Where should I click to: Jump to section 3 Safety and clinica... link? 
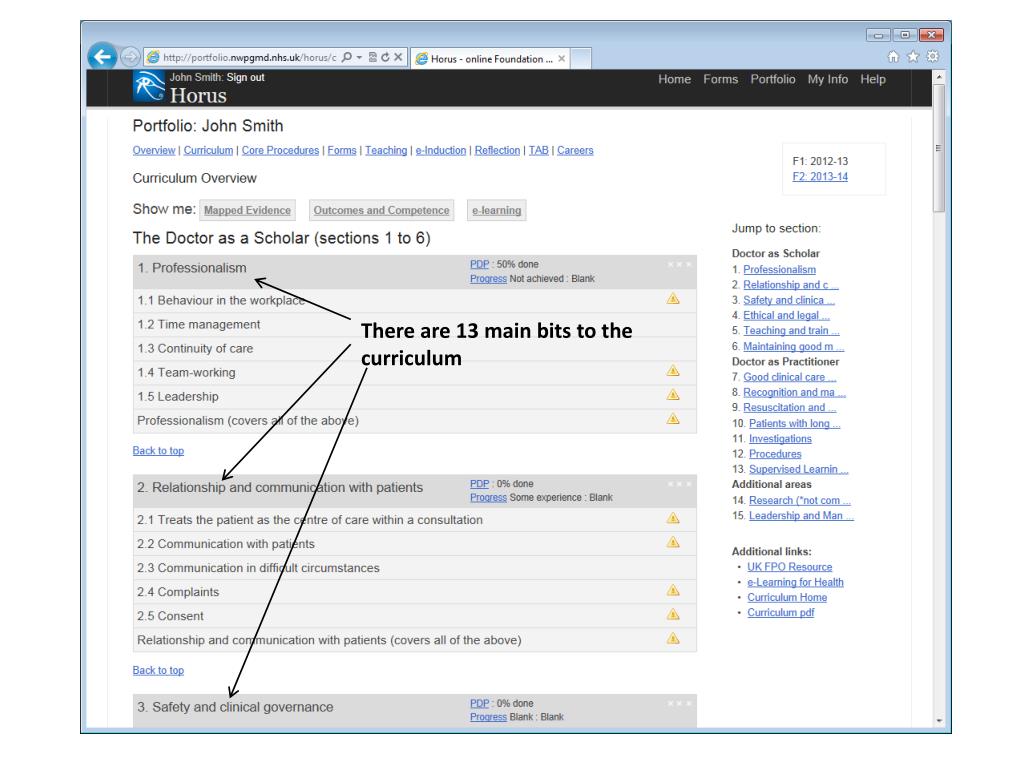[789, 300]
